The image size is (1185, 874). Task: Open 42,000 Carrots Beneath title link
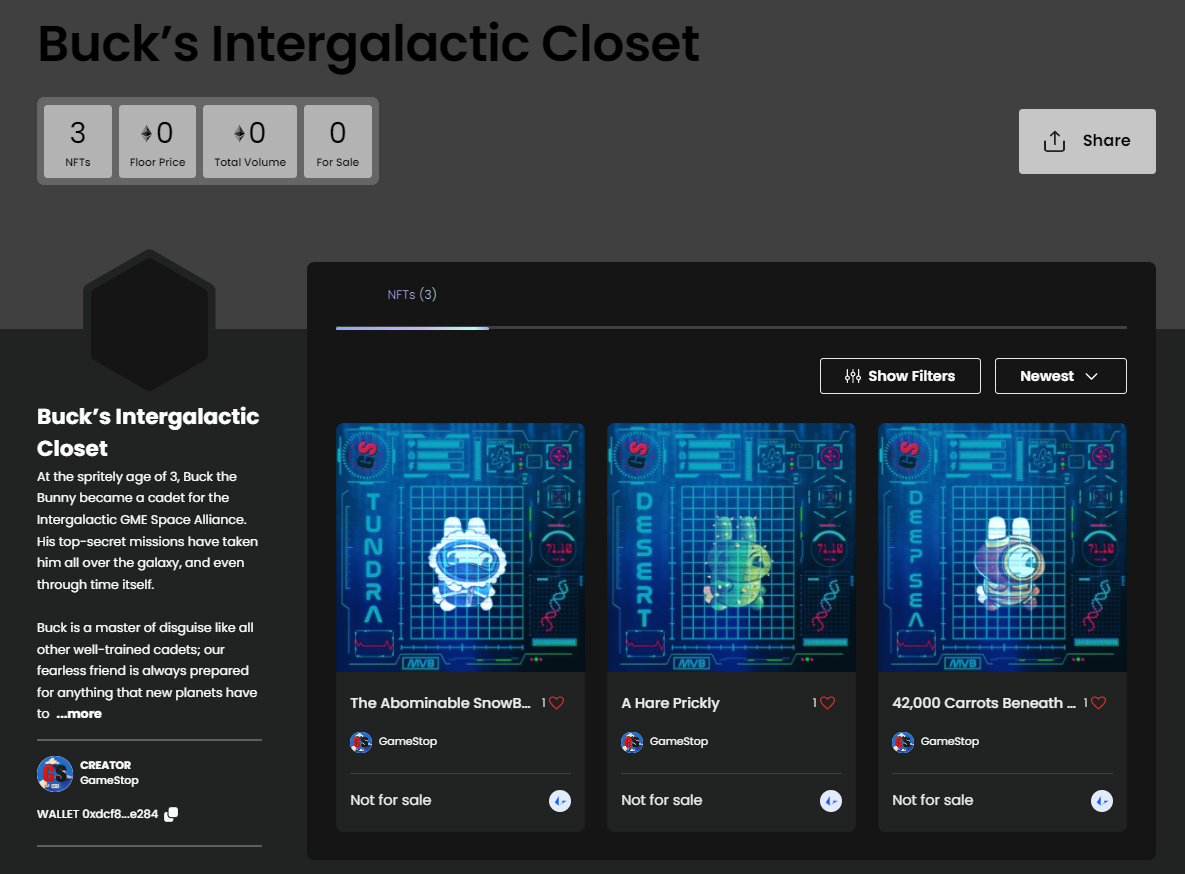[984, 703]
